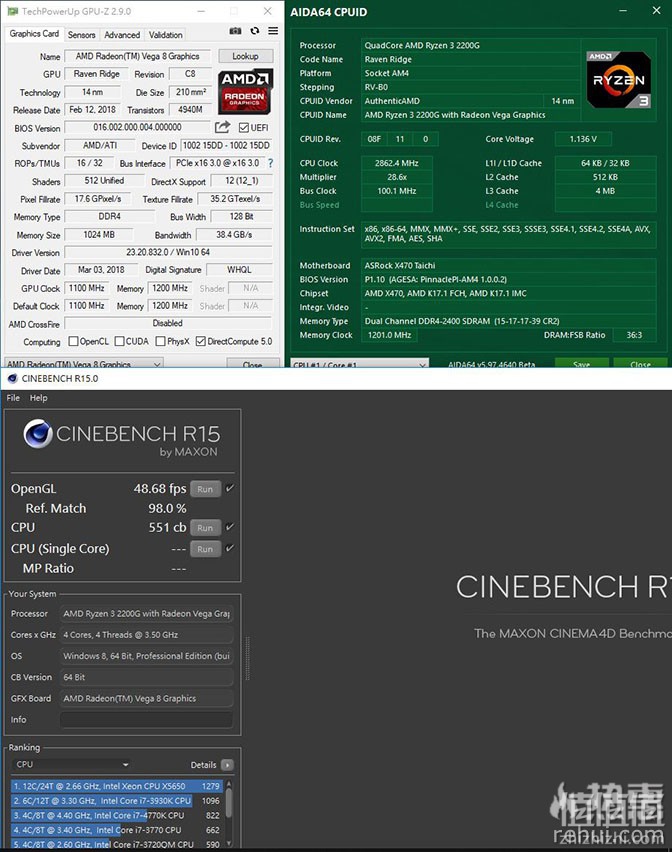Image resolution: width=672 pixels, height=852 pixels.
Task: Toggle the DirectCompute 5.0 checkbox
Action: tap(200, 341)
